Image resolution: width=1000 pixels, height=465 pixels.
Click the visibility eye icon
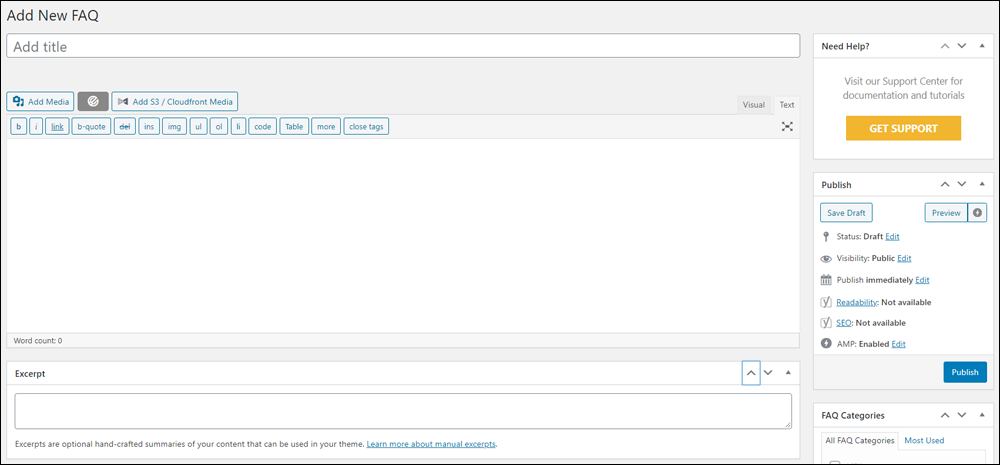click(x=826, y=259)
